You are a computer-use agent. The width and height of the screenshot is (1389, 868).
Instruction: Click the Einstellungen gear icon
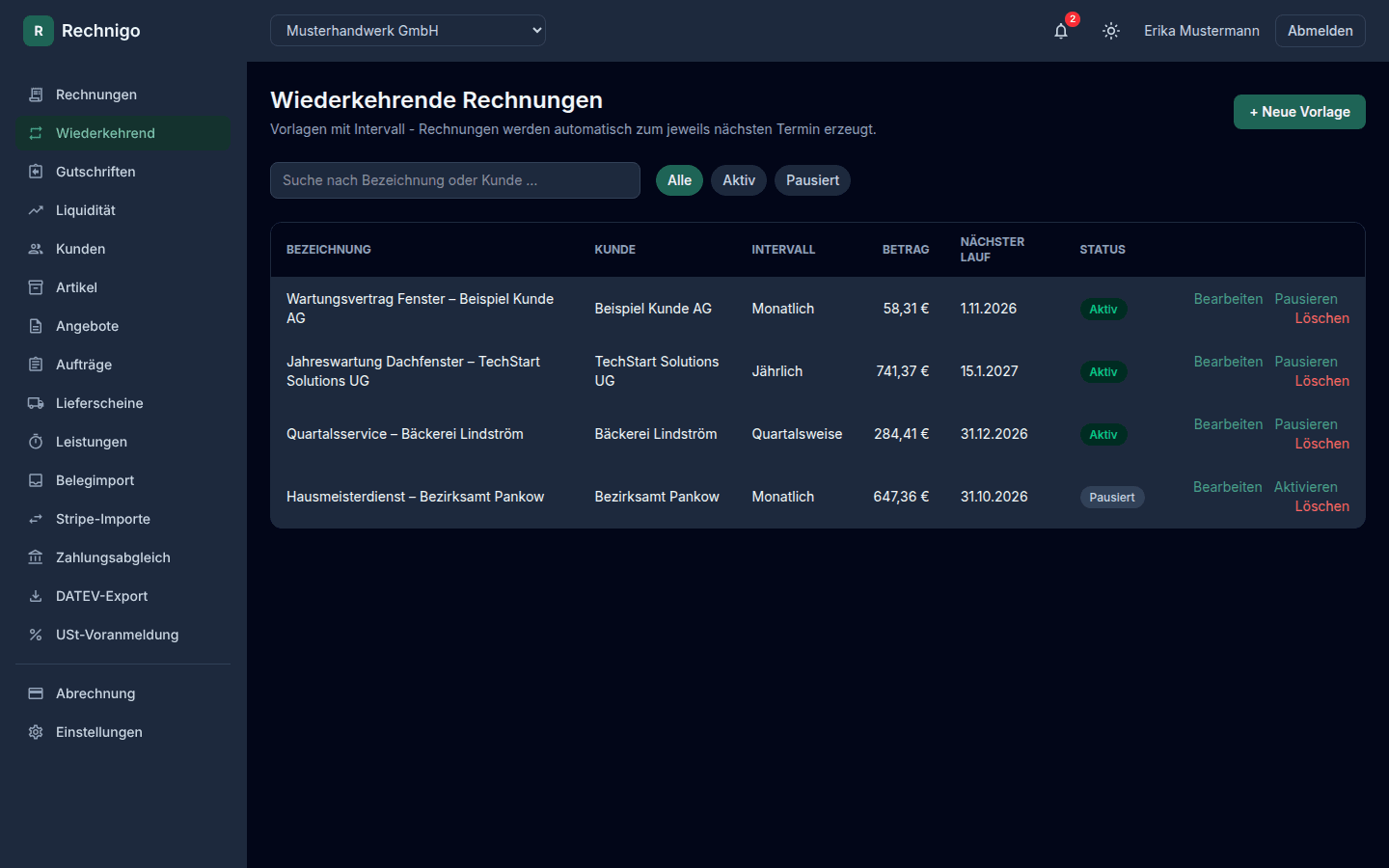36,732
